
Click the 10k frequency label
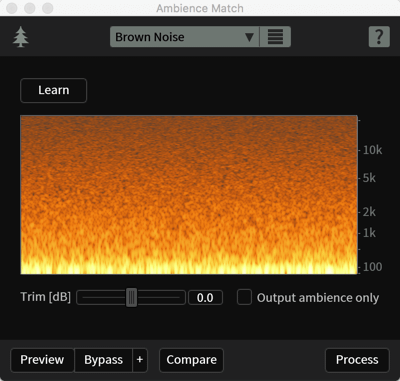[372, 150]
